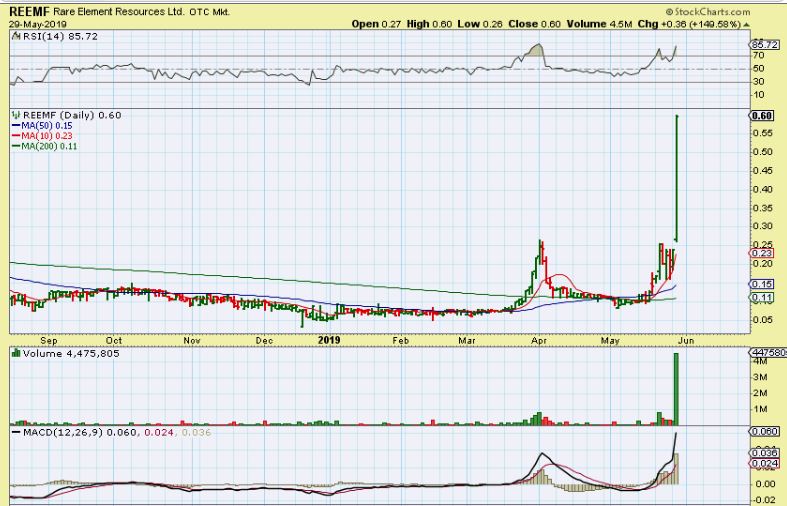This screenshot has height=506, width=787.
Task: Click the 2M label on volume axis
Action: pos(760,393)
